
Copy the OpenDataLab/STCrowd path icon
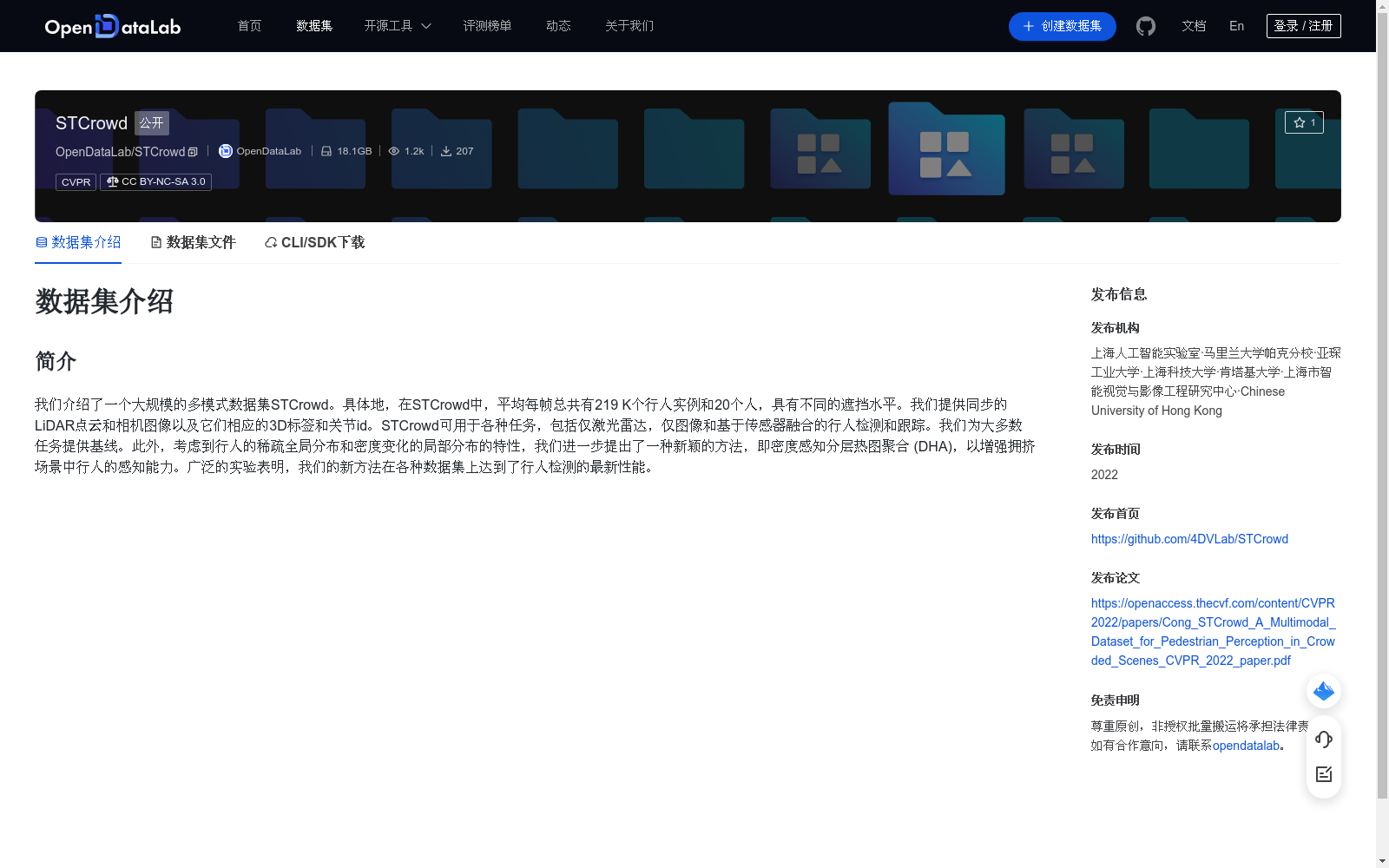(193, 152)
